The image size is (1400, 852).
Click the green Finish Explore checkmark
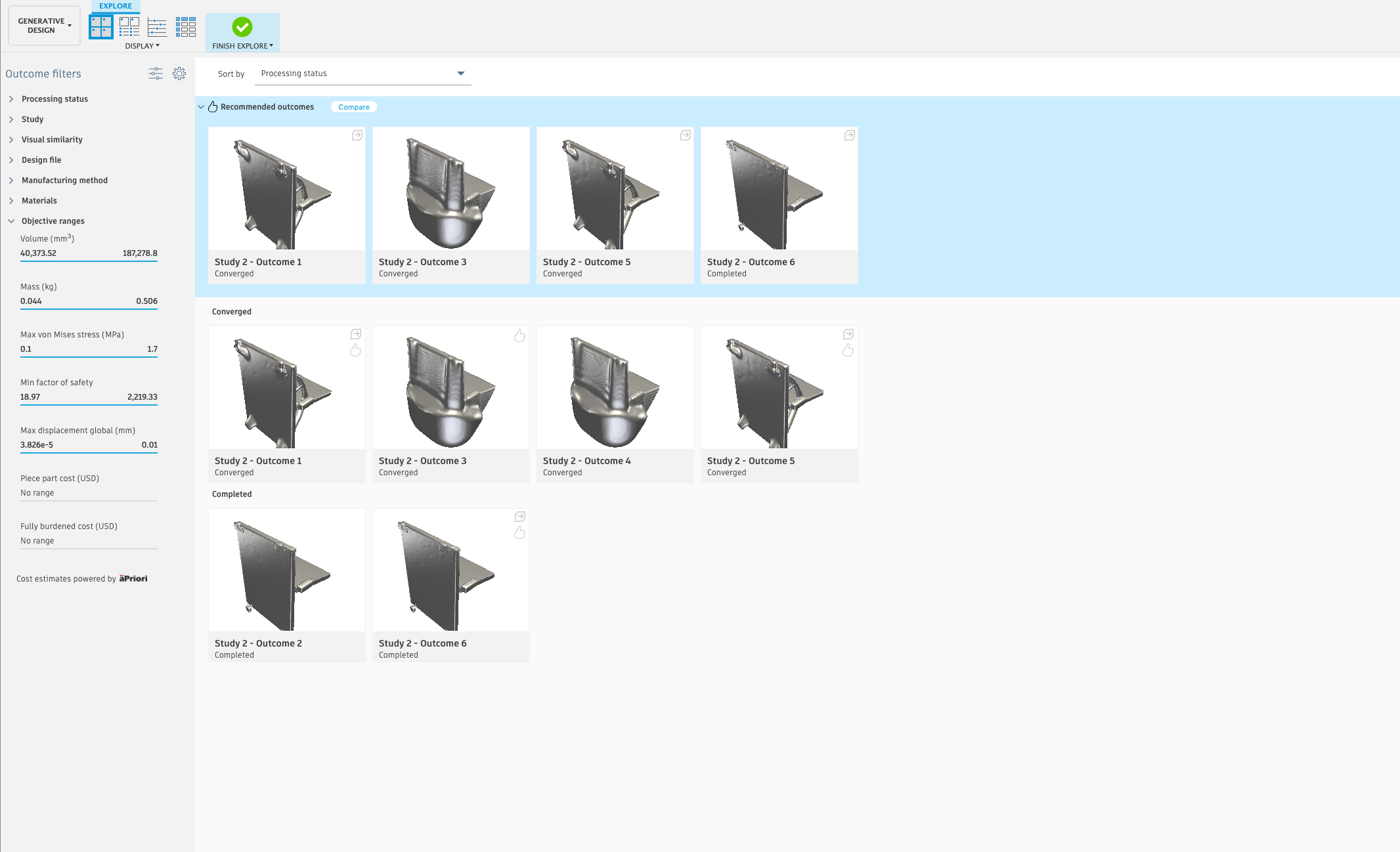242,27
